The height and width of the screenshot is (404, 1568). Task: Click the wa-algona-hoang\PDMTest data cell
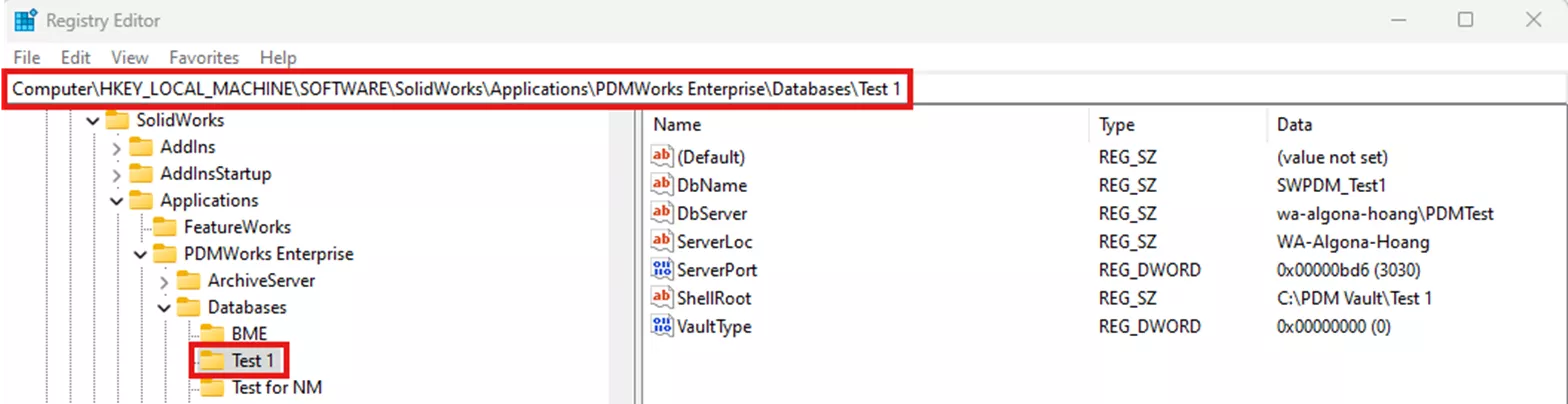click(x=1385, y=213)
